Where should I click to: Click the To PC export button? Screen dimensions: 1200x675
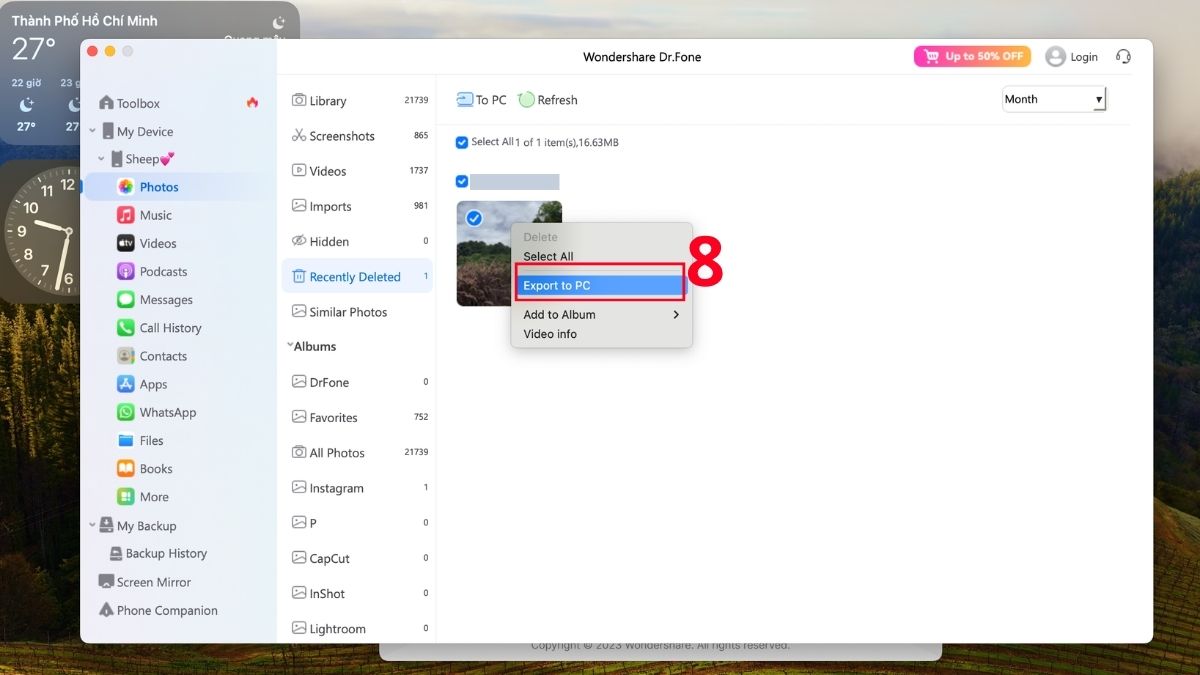[482, 100]
